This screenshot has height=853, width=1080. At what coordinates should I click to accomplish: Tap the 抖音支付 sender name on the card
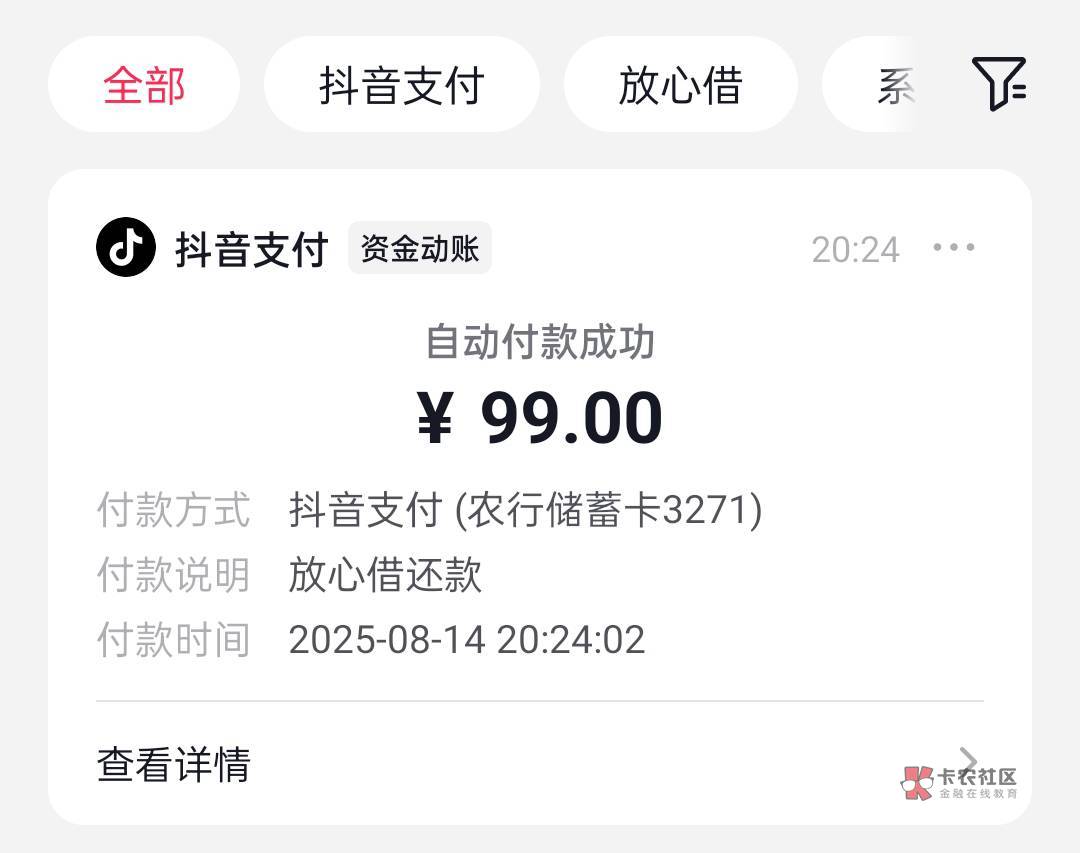(252, 249)
